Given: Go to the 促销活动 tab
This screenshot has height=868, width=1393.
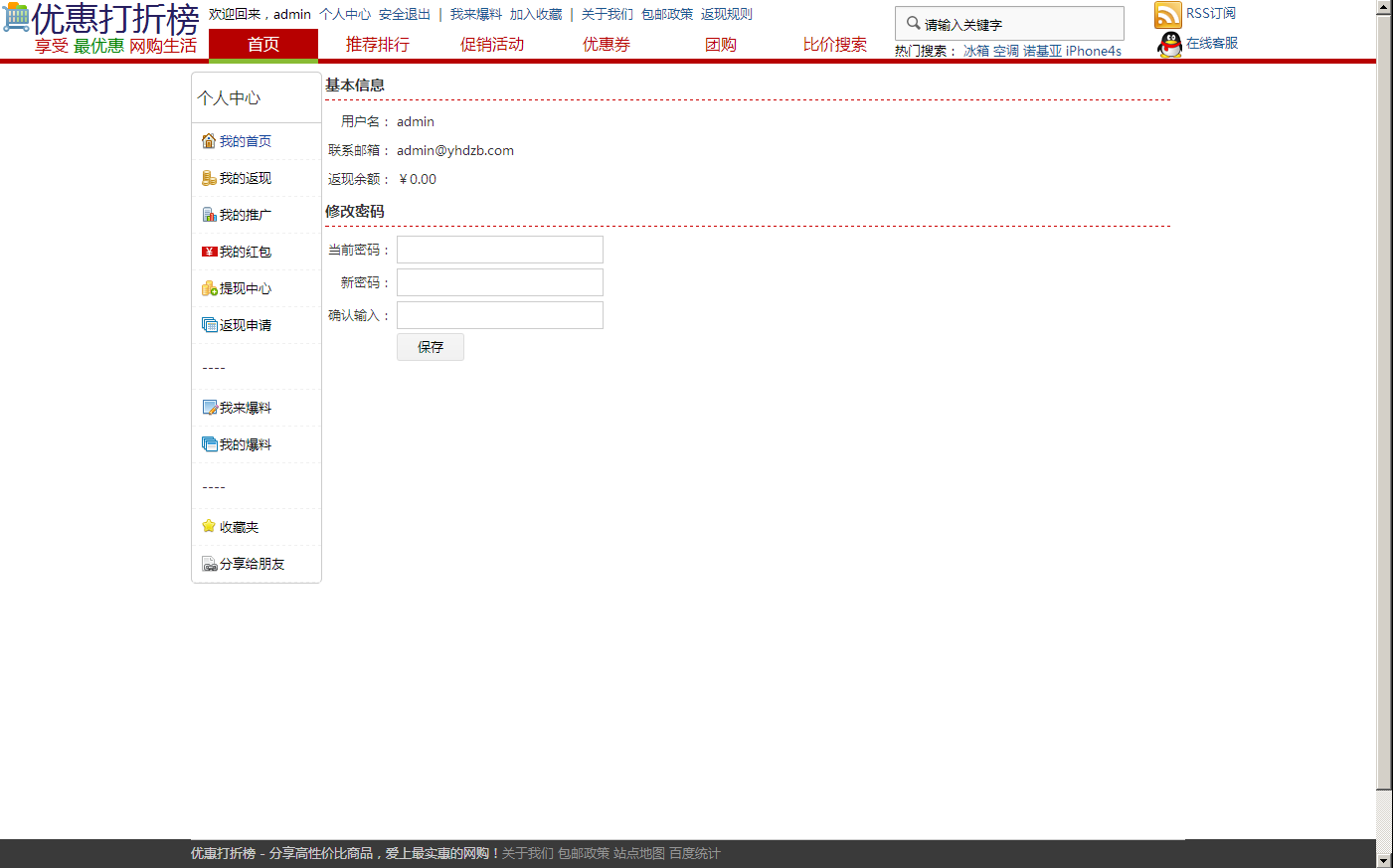Looking at the screenshot, I should click(x=492, y=45).
